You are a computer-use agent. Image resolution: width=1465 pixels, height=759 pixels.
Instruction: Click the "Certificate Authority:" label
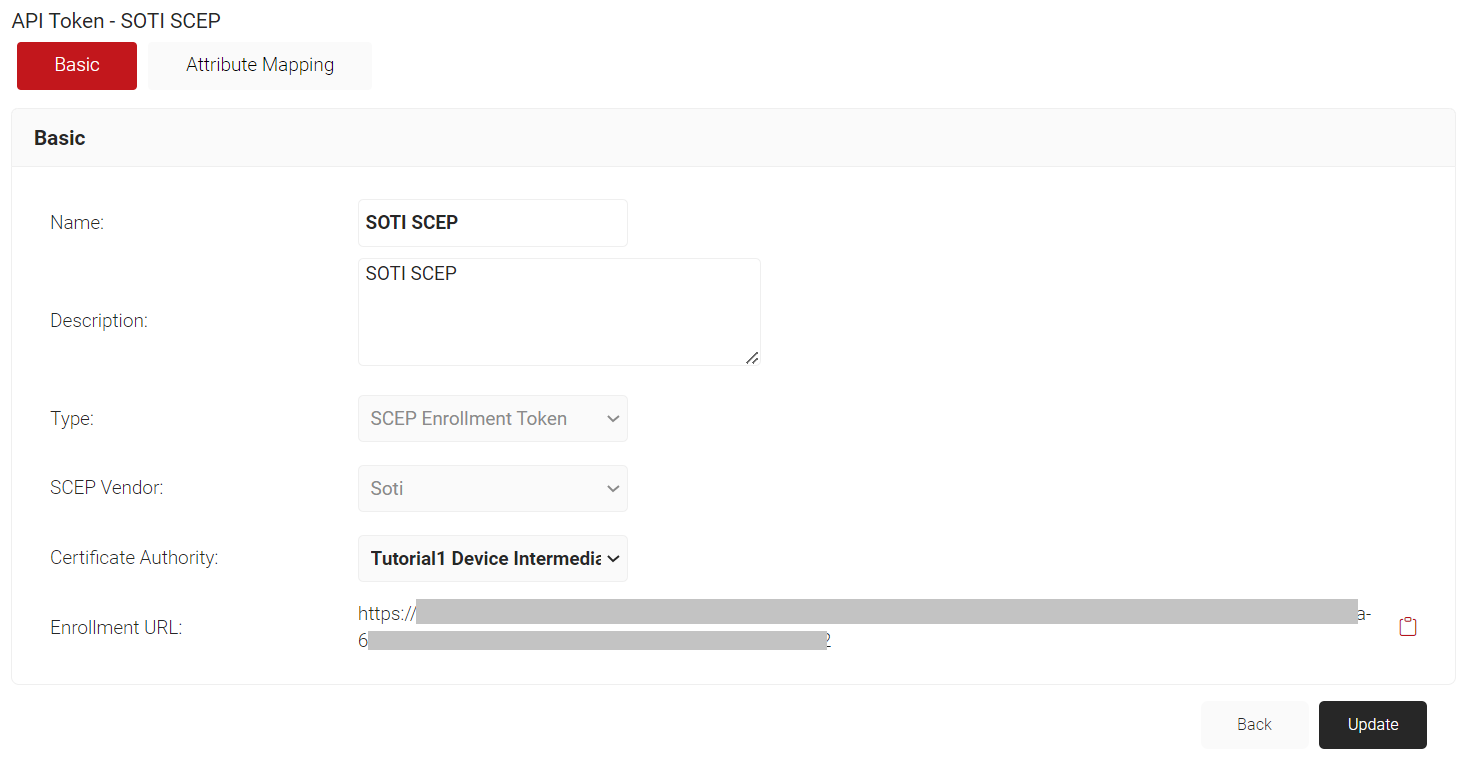coord(134,558)
